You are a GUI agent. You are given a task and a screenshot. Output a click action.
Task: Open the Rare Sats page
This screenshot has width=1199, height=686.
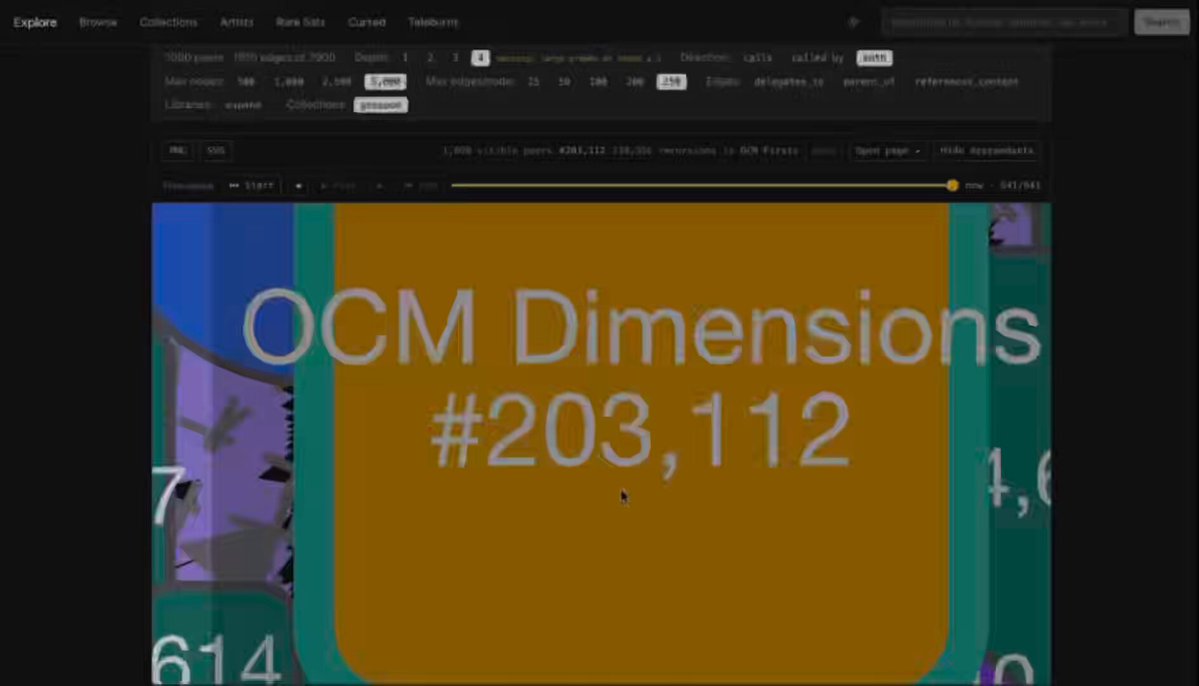tap(301, 22)
